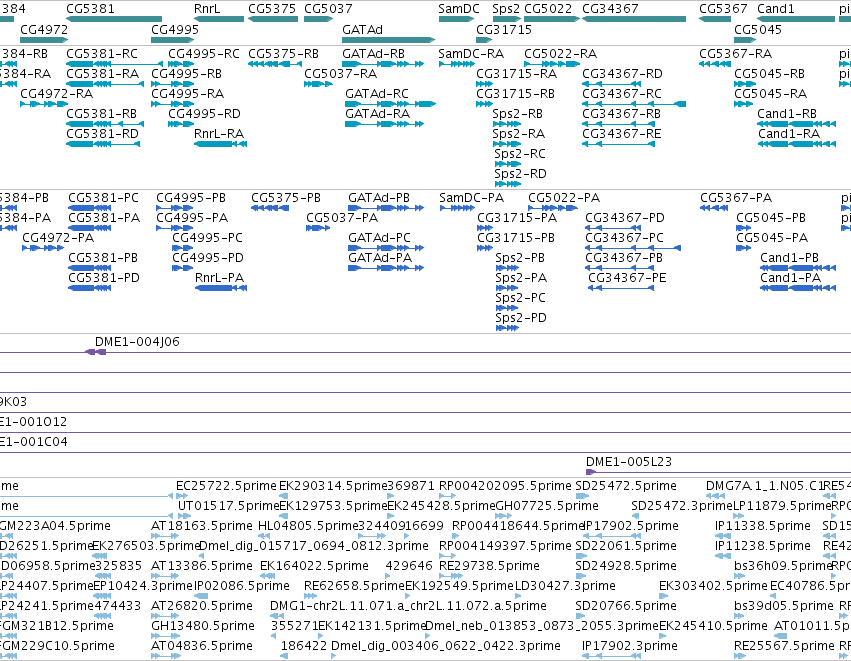Select BAC clone DME1-004J06 label

point(137,342)
